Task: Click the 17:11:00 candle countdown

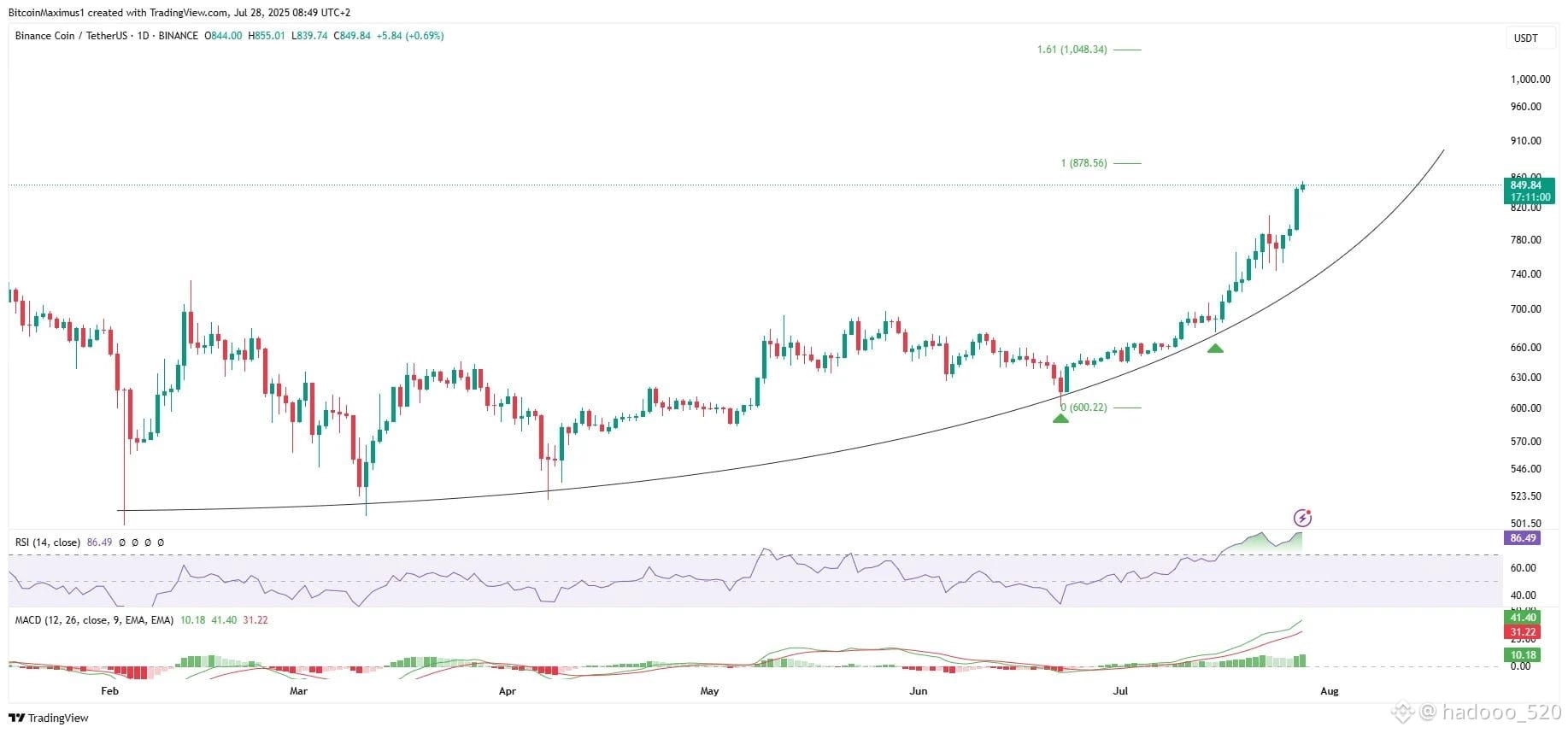Action: [x=1528, y=197]
